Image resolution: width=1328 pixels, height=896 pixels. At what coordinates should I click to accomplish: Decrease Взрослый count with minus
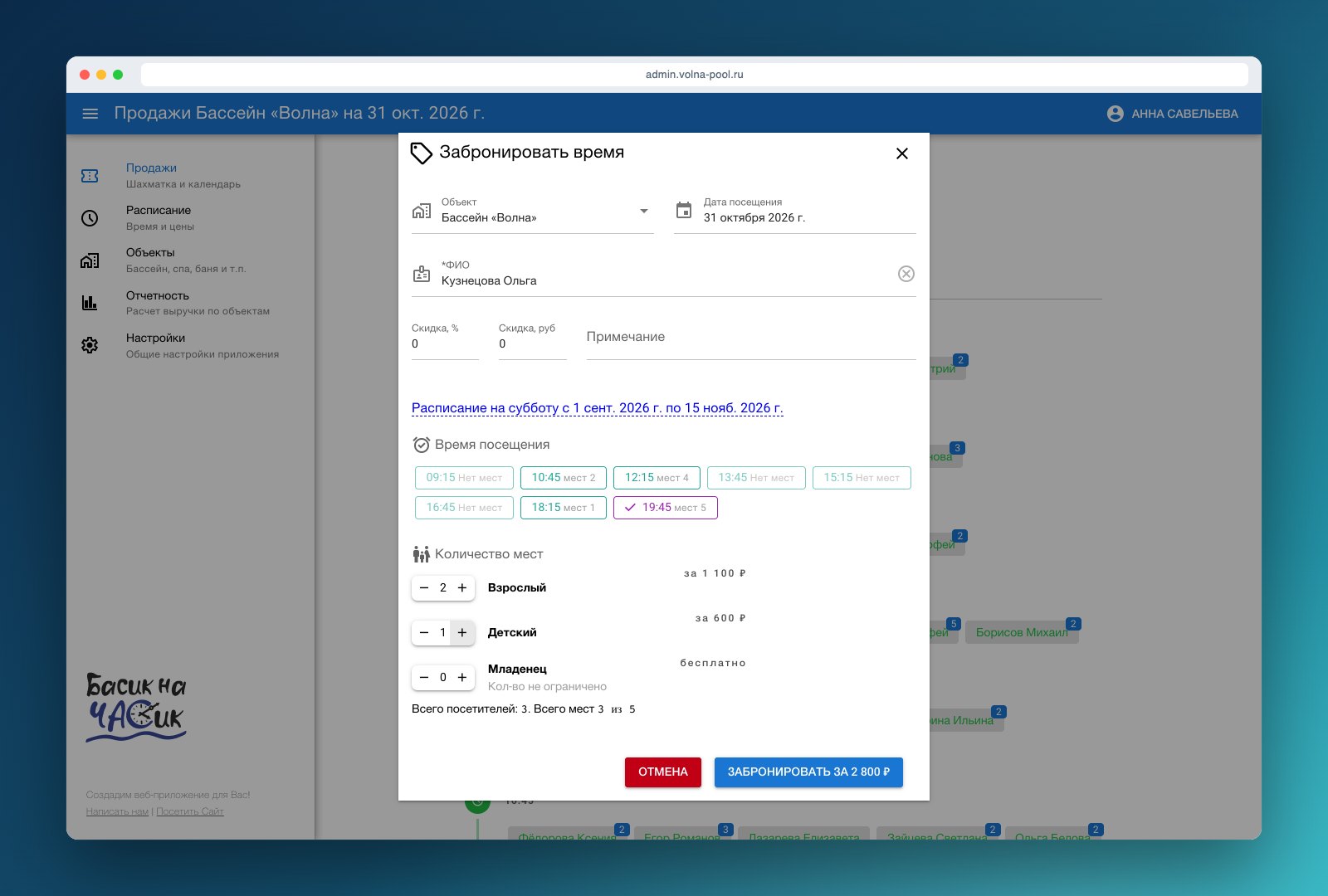[424, 587]
